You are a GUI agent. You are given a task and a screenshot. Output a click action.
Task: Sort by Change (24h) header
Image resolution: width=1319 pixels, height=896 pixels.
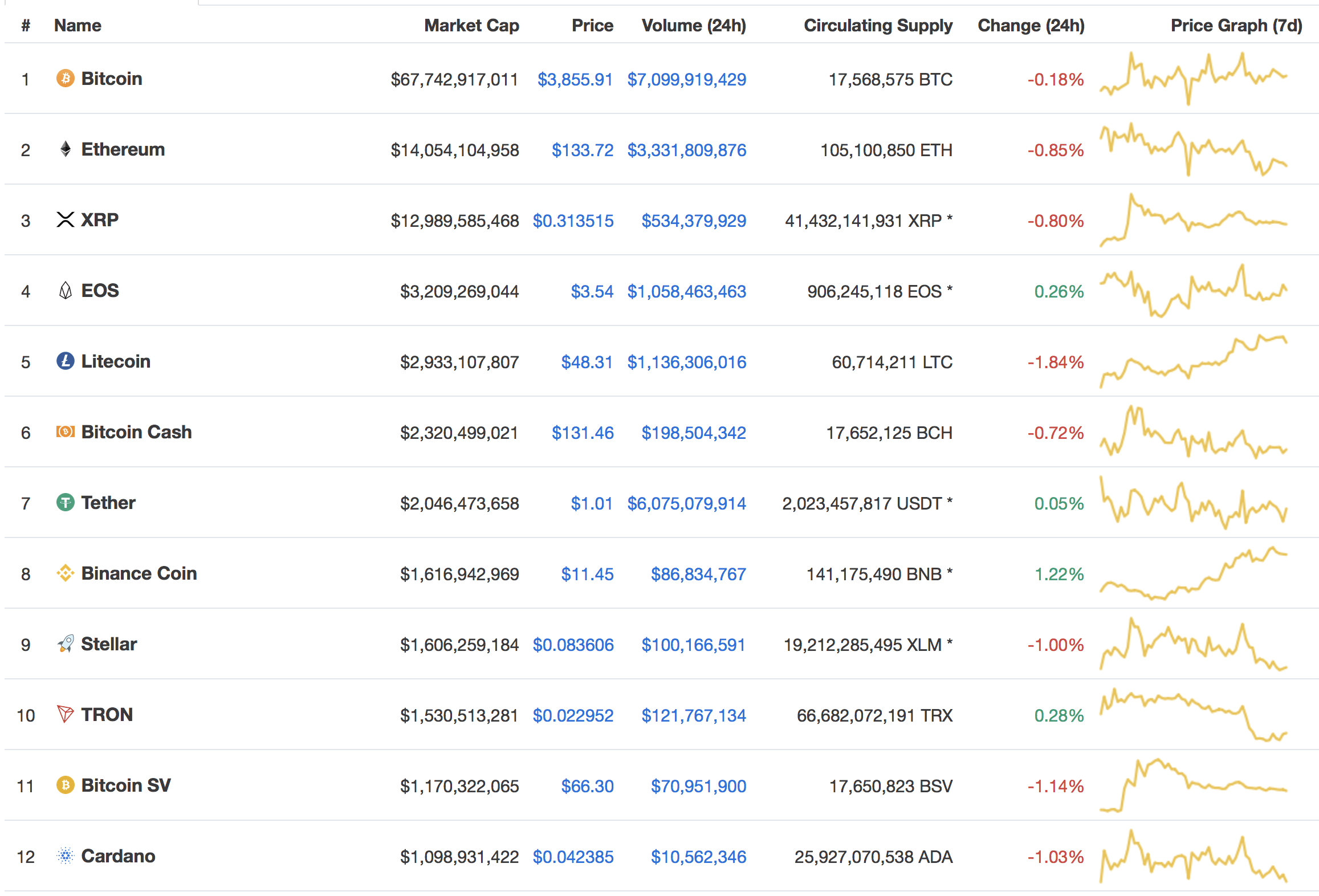coord(1031,25)
